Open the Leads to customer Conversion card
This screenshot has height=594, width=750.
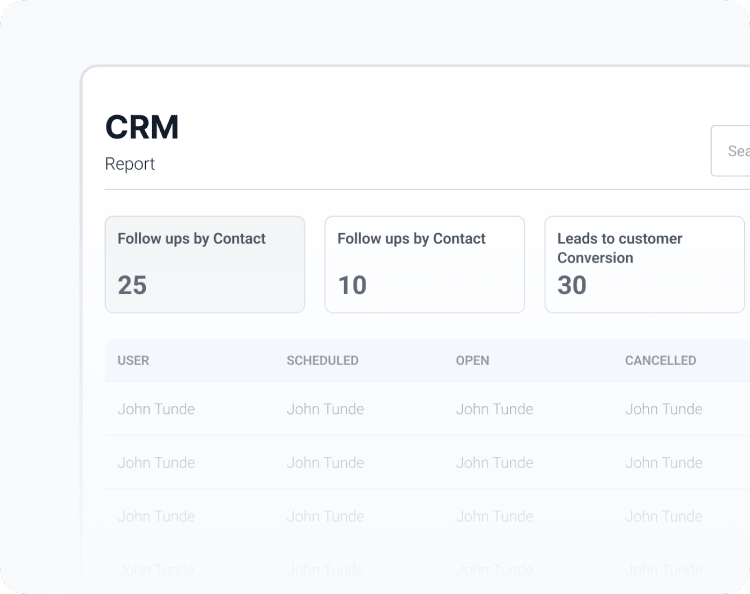[644, 264]
